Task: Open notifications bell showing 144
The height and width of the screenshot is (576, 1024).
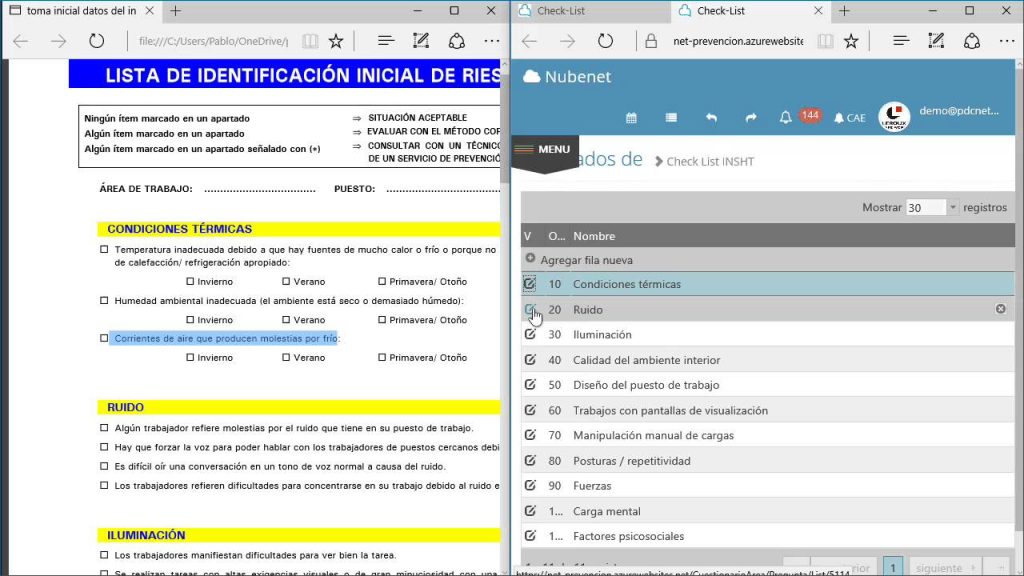Action: coord(786,118)
